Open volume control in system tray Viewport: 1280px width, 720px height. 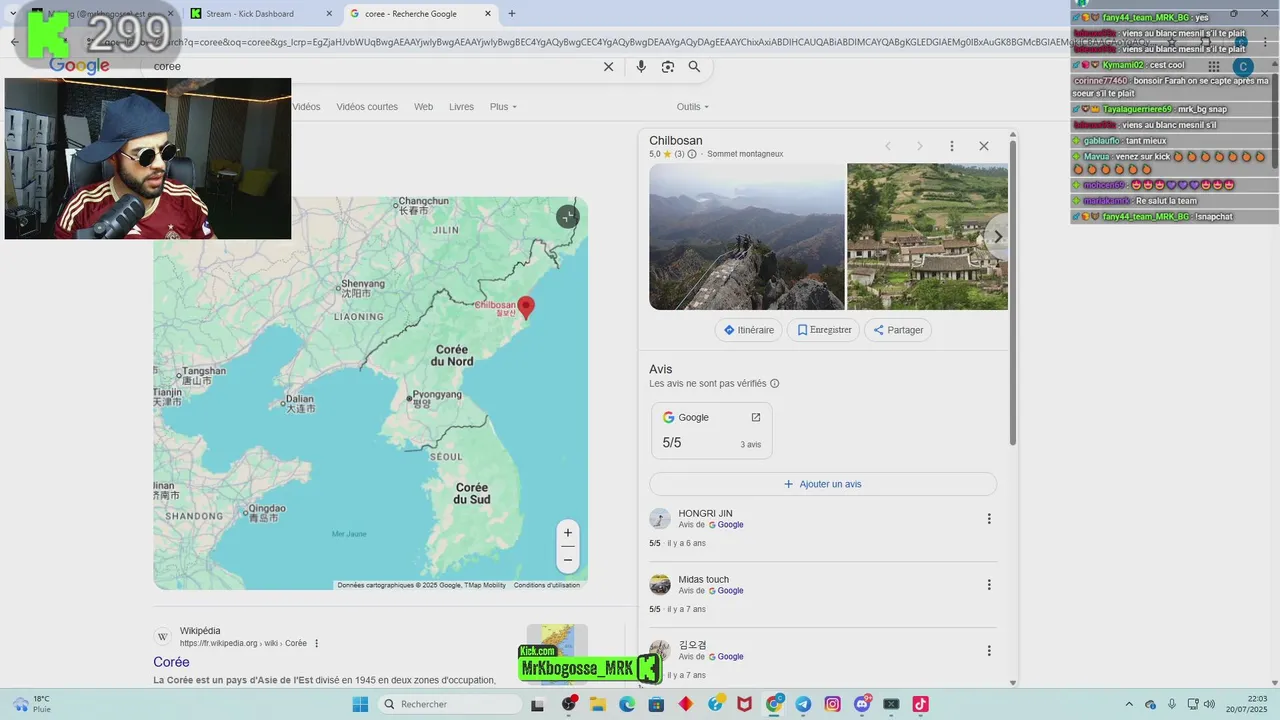(1209, 704)
